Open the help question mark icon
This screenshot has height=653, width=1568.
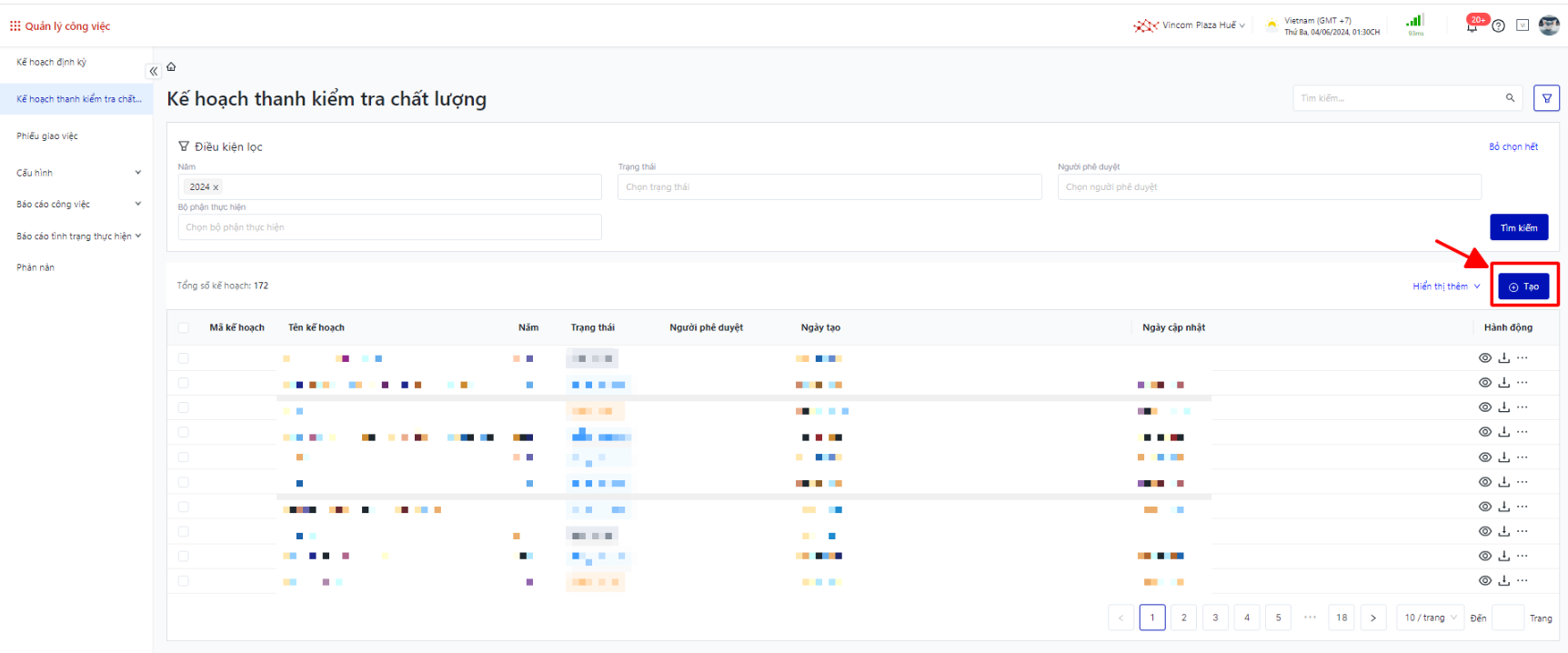pyautogui.click(x=1498, y=26)
